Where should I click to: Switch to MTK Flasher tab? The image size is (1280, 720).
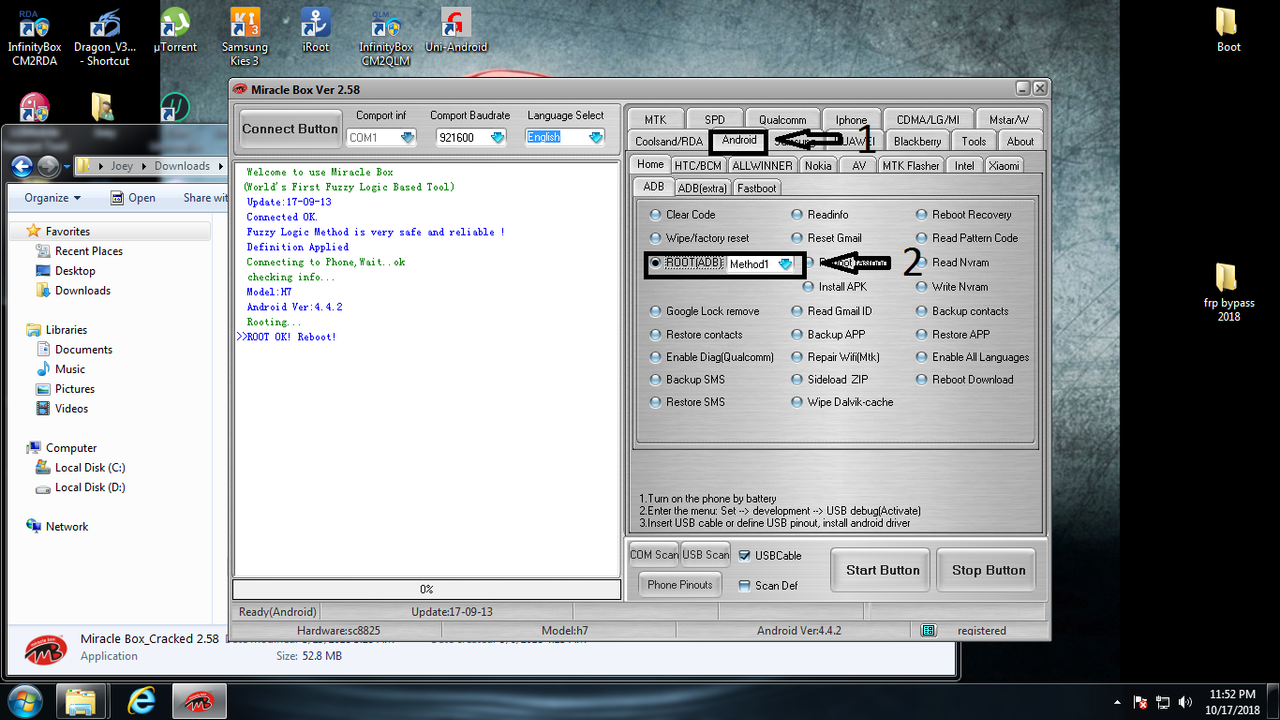click(910, 165)
